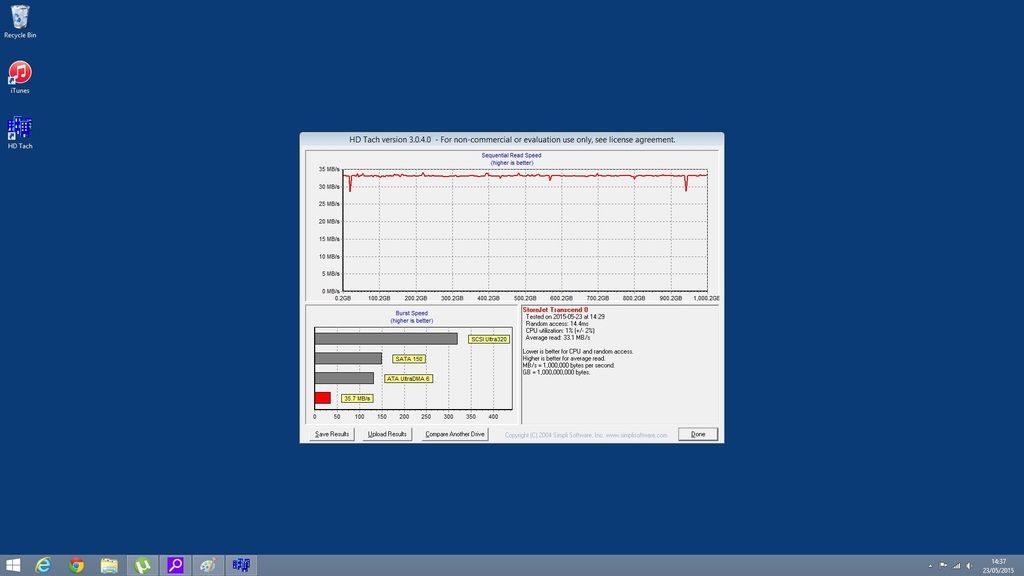Open File Explorer from the taskbar
1024x576 pixels.
(109, 566)
